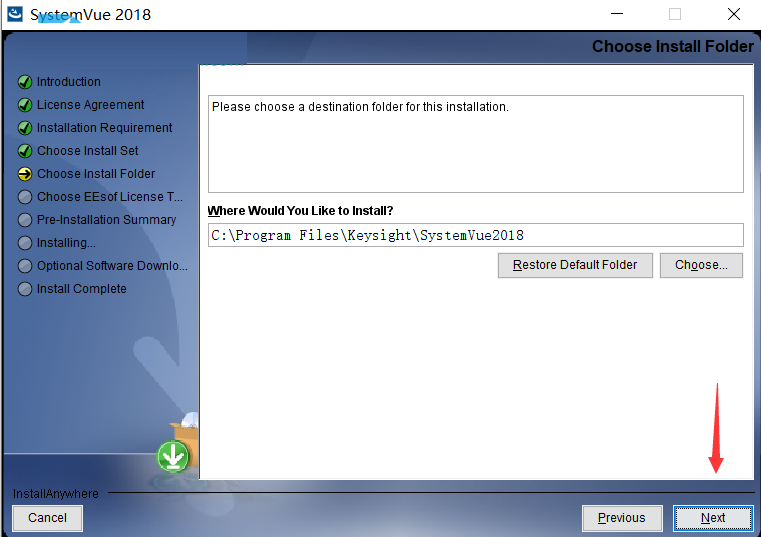This screenshot has width=761, height=537.
Task: Click the checkmark icon next to License Agreement
Action: tap(25, 105)
